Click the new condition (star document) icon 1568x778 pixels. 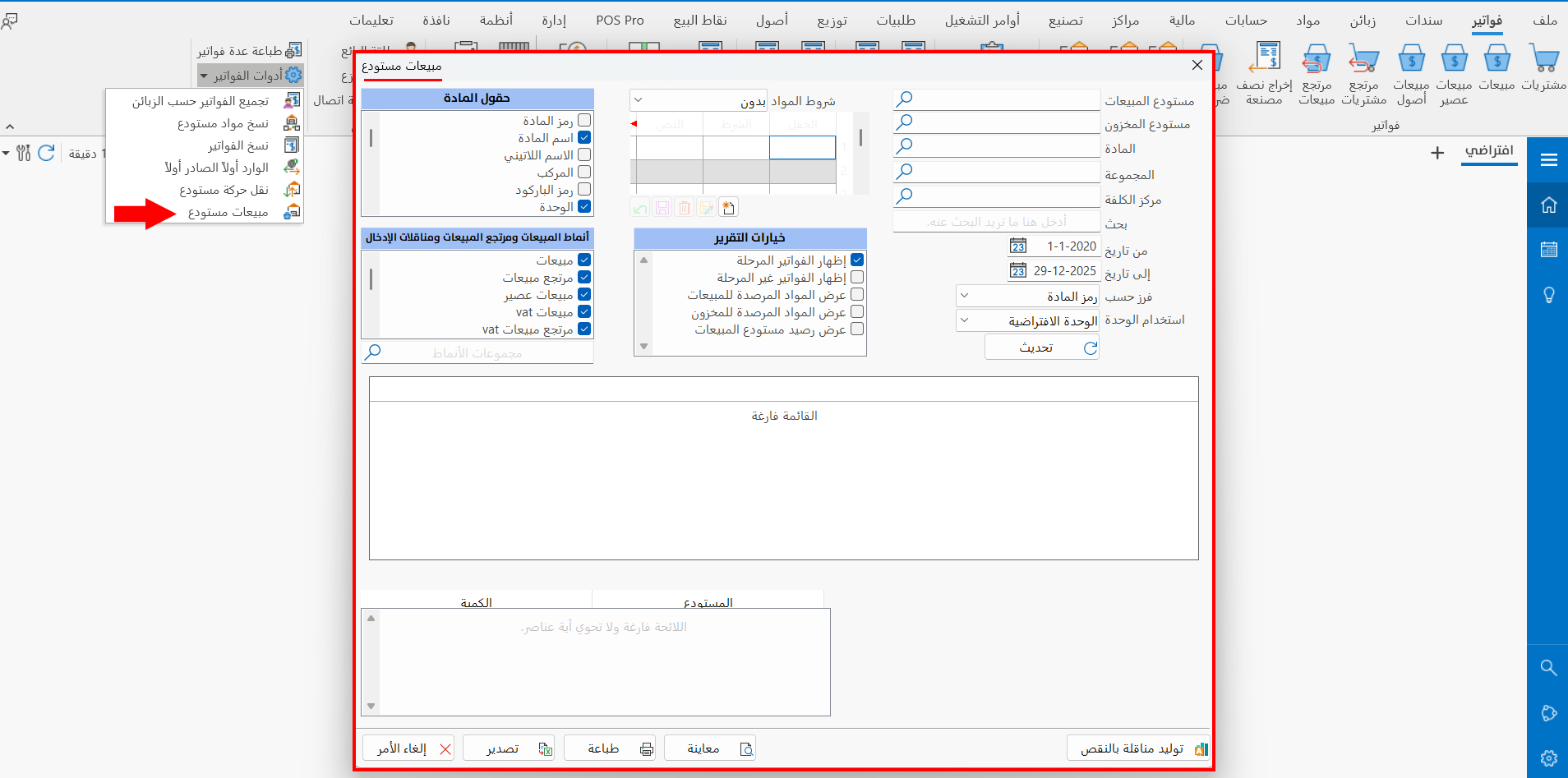tap(730, 207)
